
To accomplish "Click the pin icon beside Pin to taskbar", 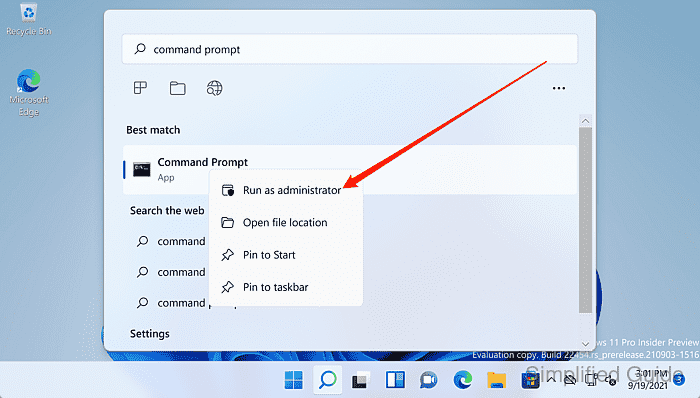I will pos(228,287).
